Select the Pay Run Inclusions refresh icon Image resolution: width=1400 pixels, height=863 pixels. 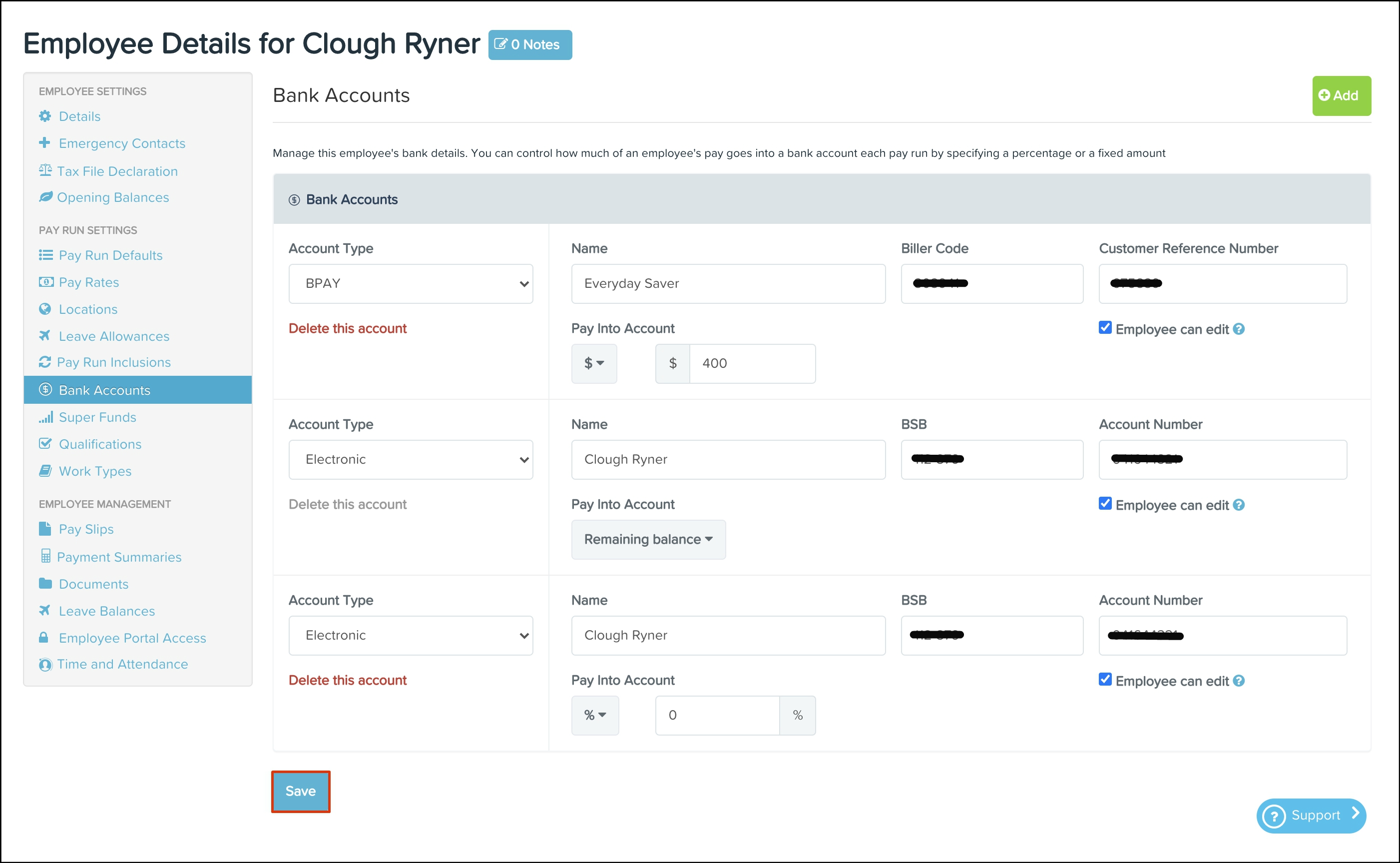point(44,362)
